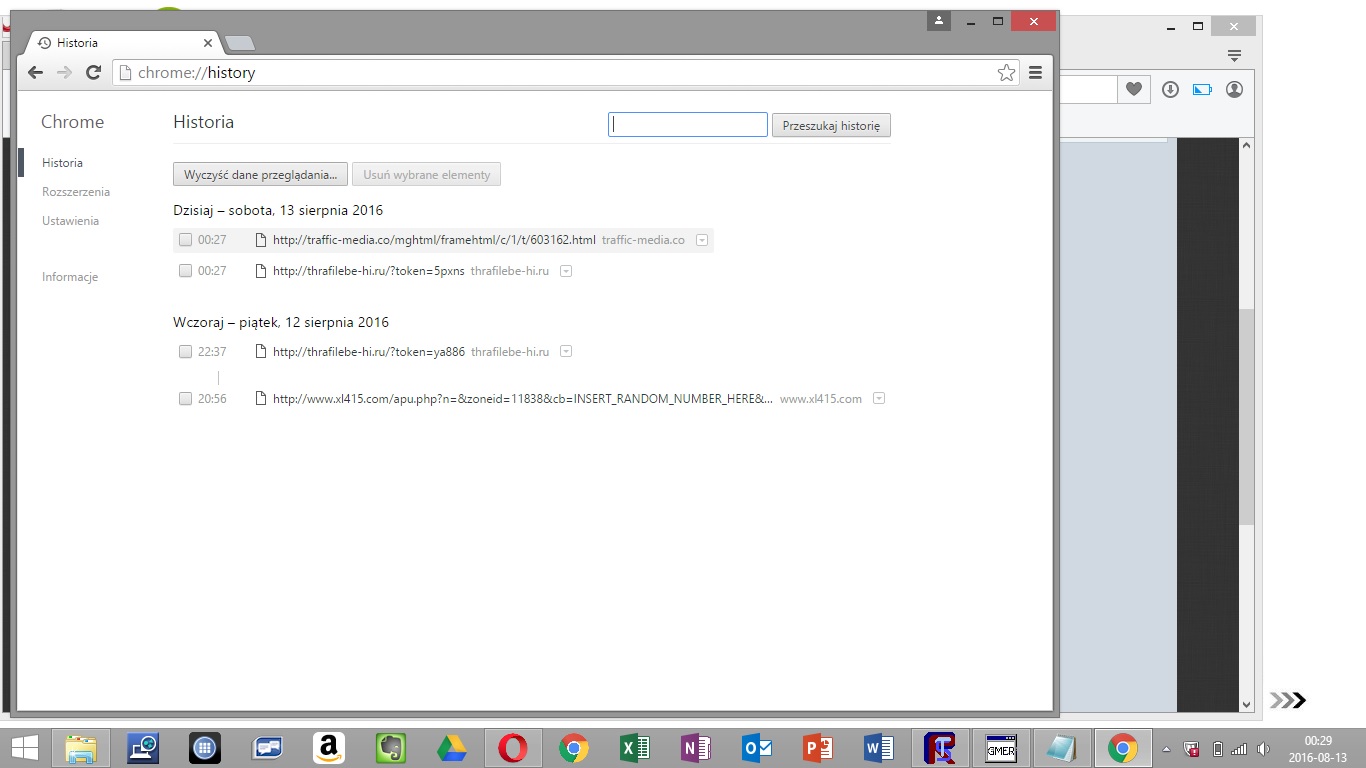Click page icon of the 20:56 entry
Viewport: 1366px width, 768px height.
coord(261,399)
